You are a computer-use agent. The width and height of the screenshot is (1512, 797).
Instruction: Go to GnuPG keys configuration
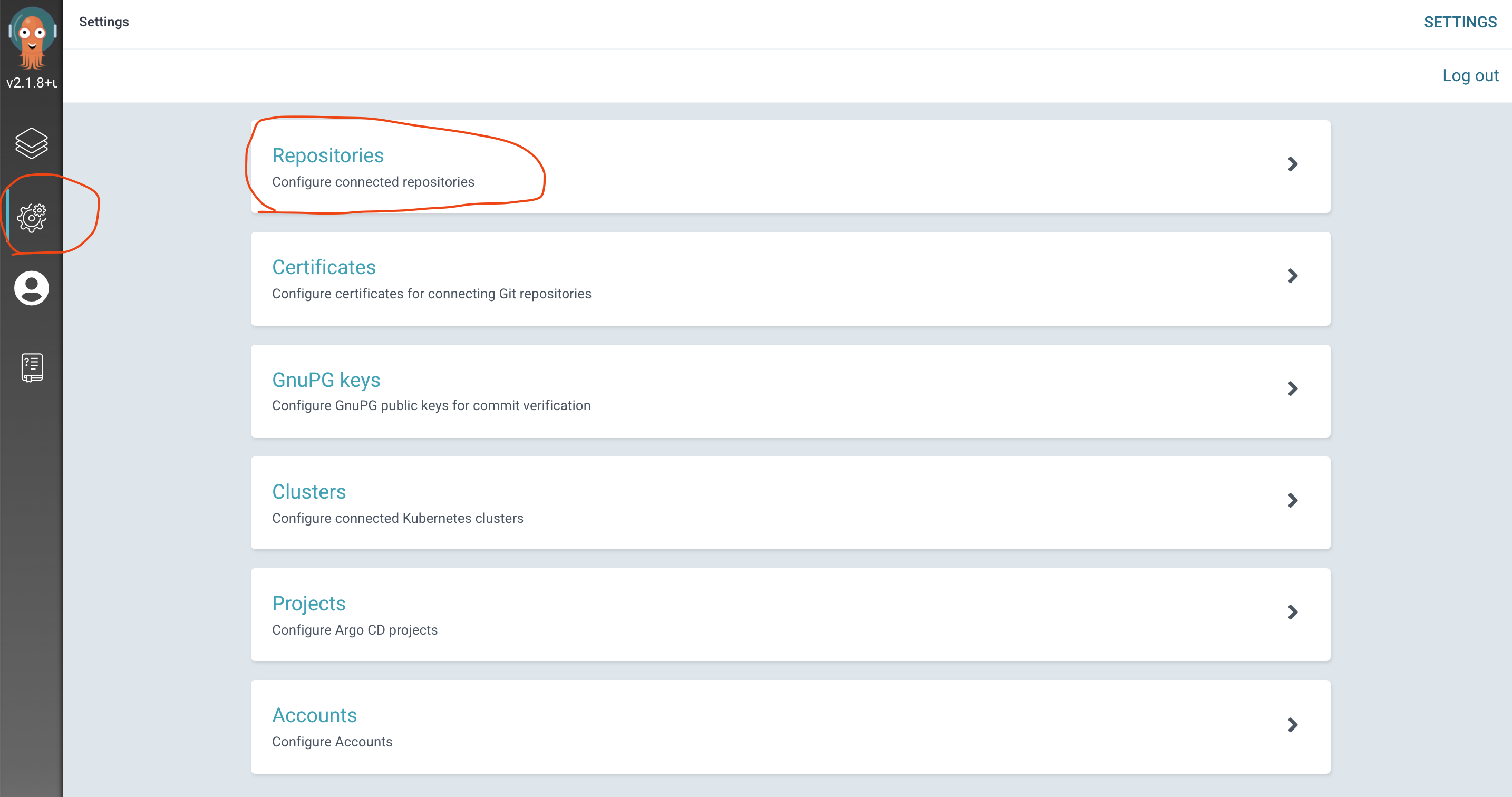(326, 380)
